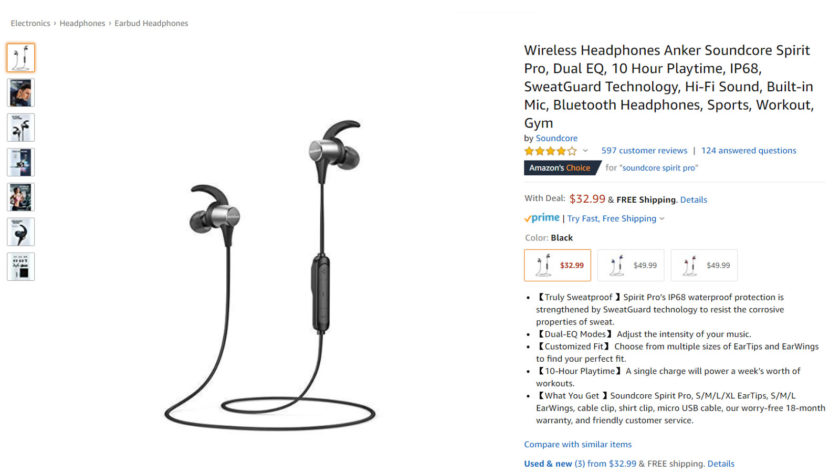View 124 answered questions
Viewport: 840px width, 473px height.
point(748,151)
